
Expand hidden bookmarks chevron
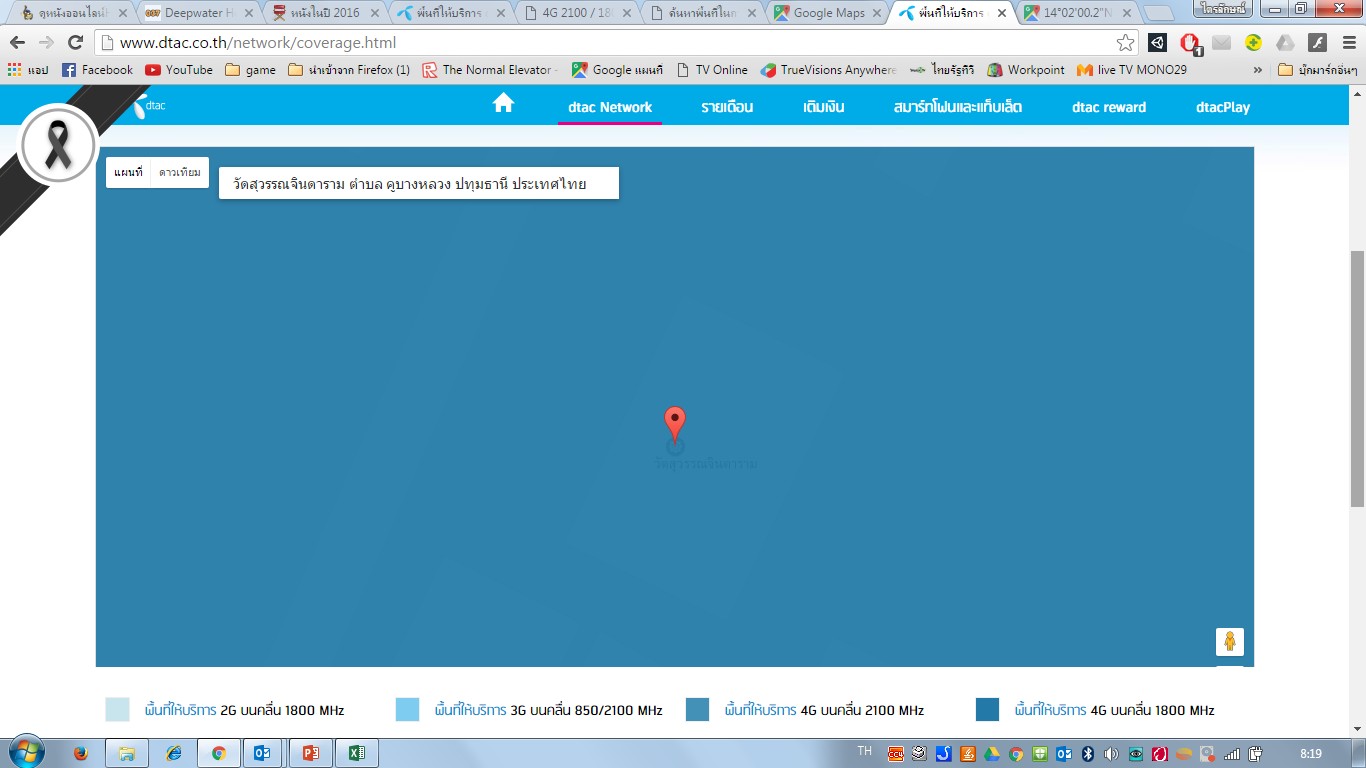coord(1257,70)
